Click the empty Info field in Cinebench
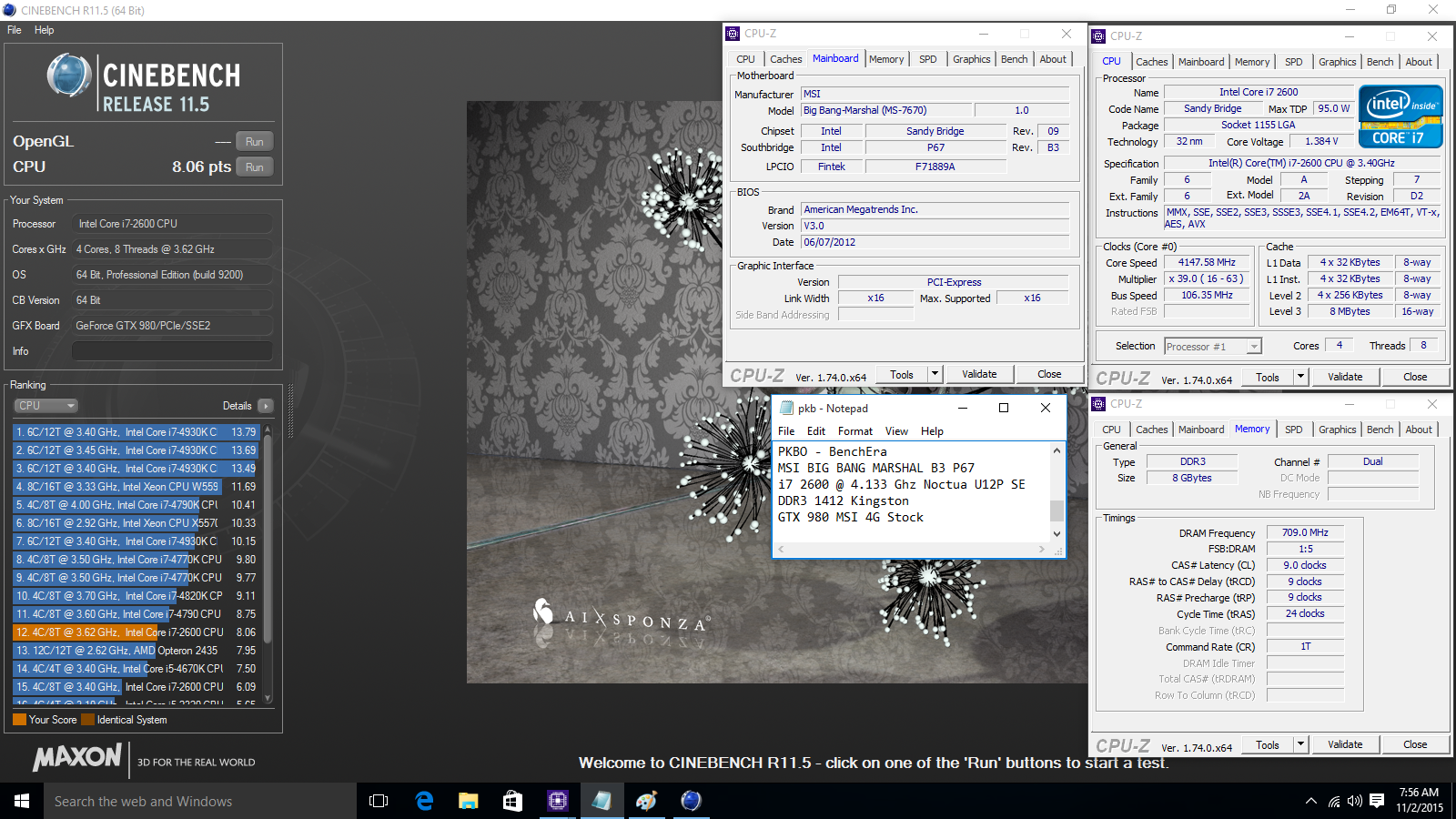Screen dimensions: 1456x819 click(x=172, y=351)
